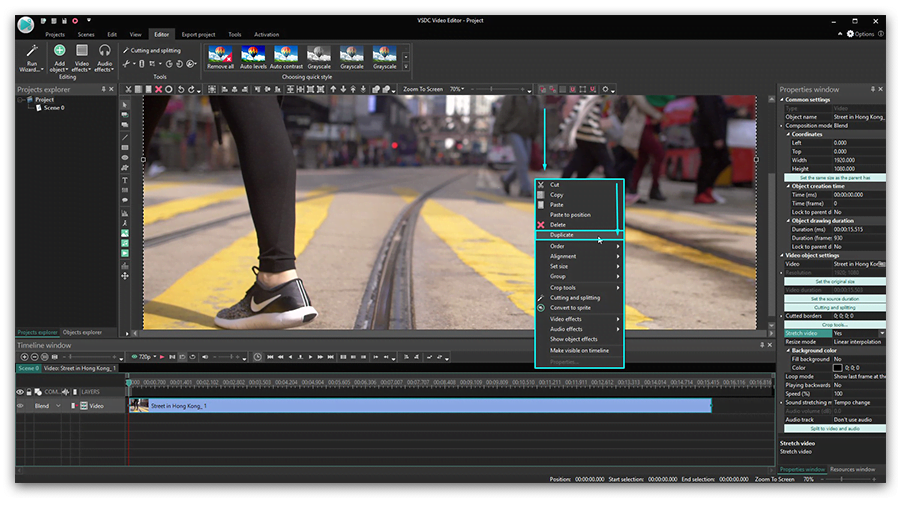Collapse the Object drawing duration section
This screenshot has width=900, height=510.
point(788,221)
